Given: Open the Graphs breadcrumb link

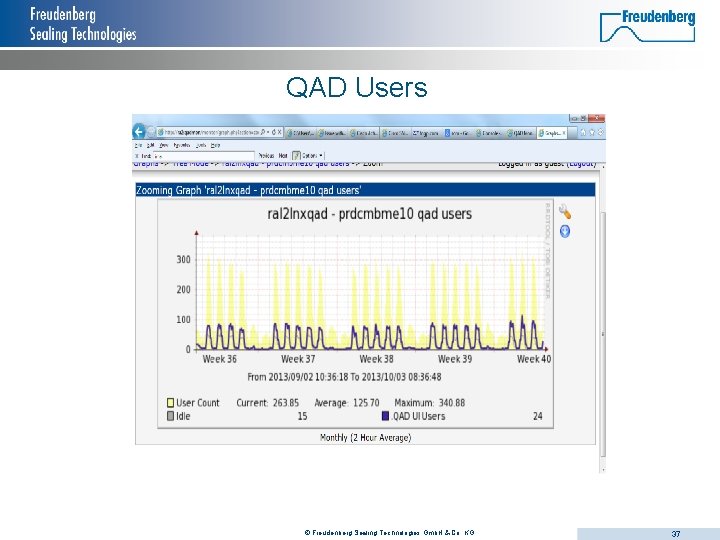Looking at the screenshot, I should pyautogui.click(x=146, y=163).
